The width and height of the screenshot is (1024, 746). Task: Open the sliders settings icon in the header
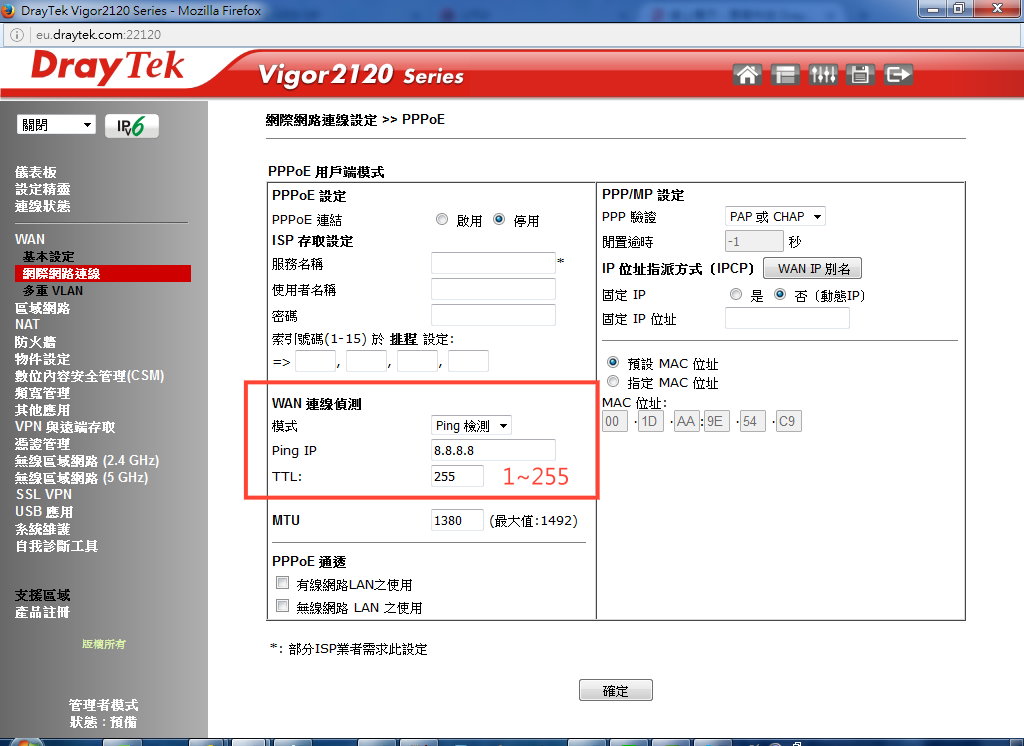click(823, 74)
